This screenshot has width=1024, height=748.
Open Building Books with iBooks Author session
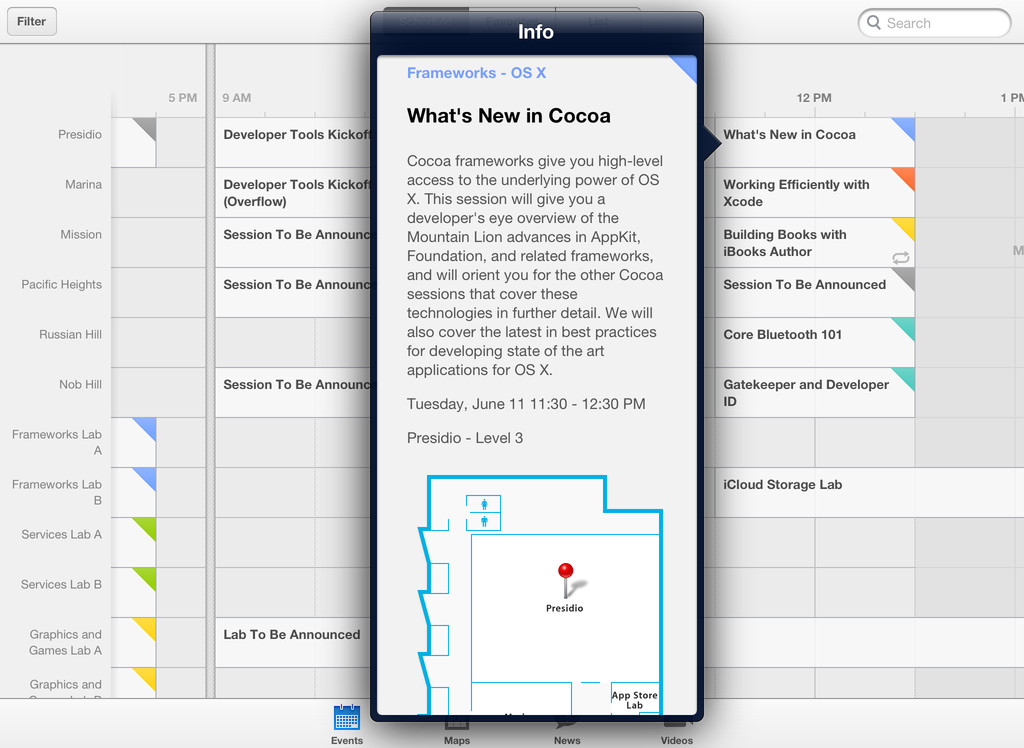[x=814, y=242]
